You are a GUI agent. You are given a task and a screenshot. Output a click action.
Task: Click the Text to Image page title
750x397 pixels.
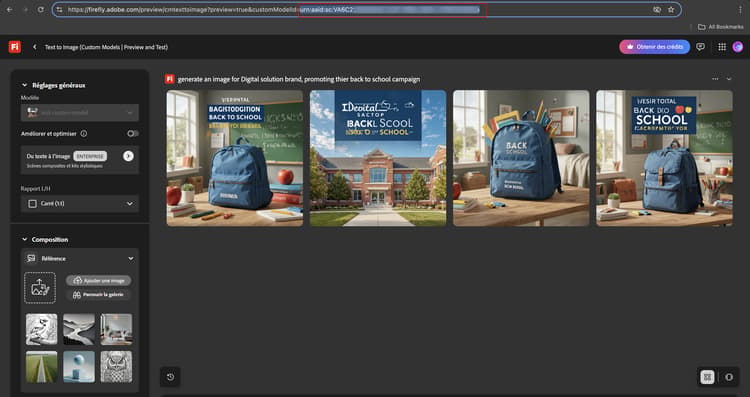(106, 47)
